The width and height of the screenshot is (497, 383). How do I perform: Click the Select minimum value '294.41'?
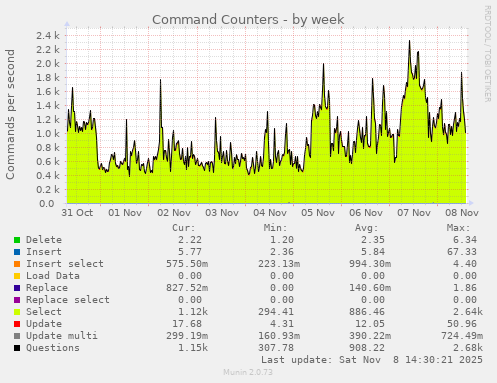[276, 312]
